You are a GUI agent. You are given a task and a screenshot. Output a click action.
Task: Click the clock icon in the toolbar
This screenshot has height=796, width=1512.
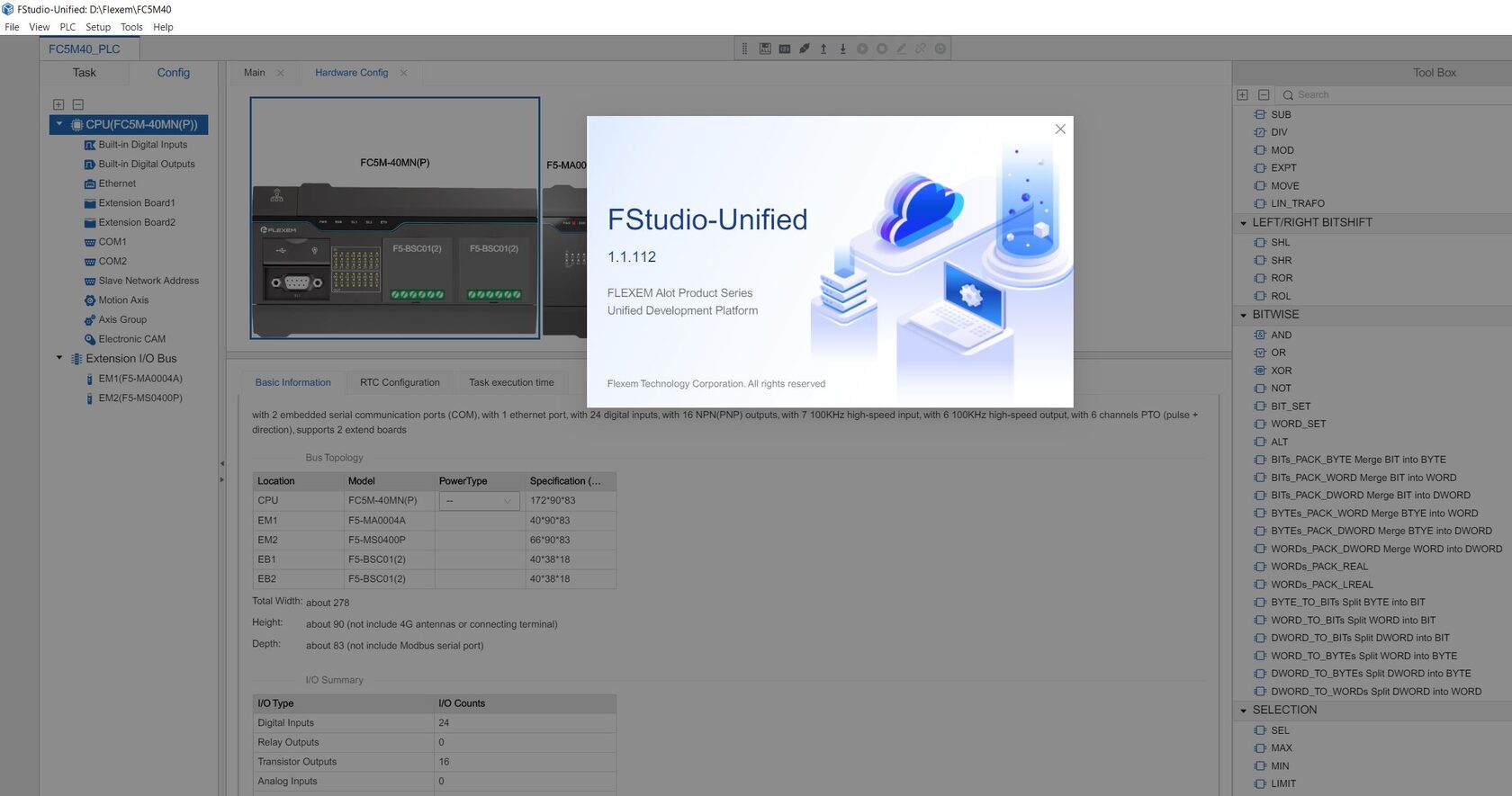point(940,49)
